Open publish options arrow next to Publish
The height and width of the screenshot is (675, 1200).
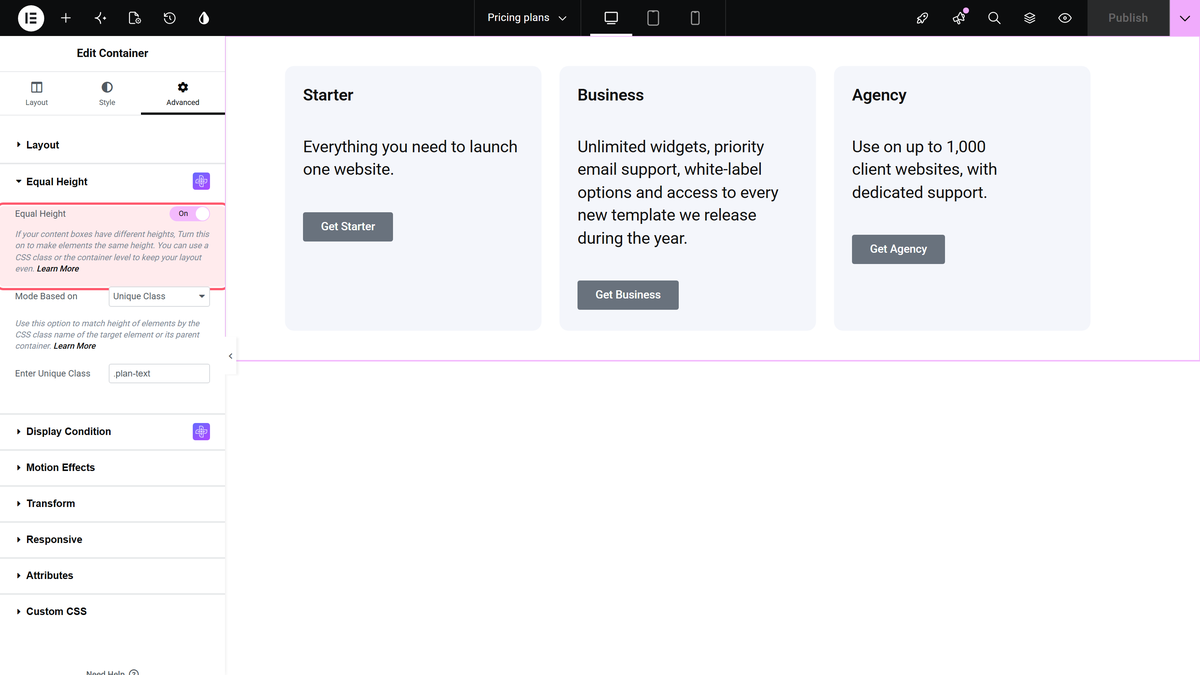(x=1185, y=18)
